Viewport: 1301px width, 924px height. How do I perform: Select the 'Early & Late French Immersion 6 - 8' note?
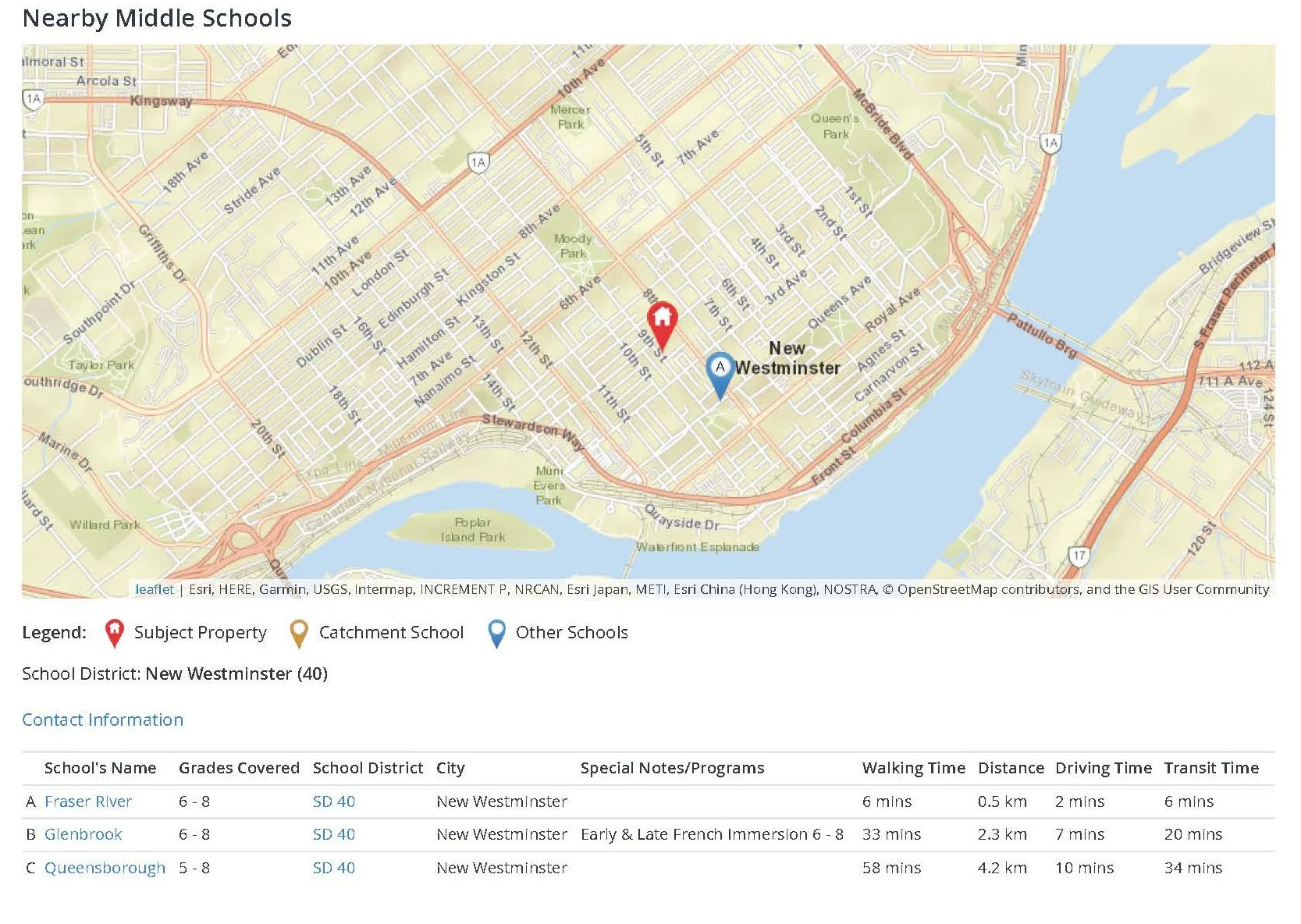pos(712,834)
